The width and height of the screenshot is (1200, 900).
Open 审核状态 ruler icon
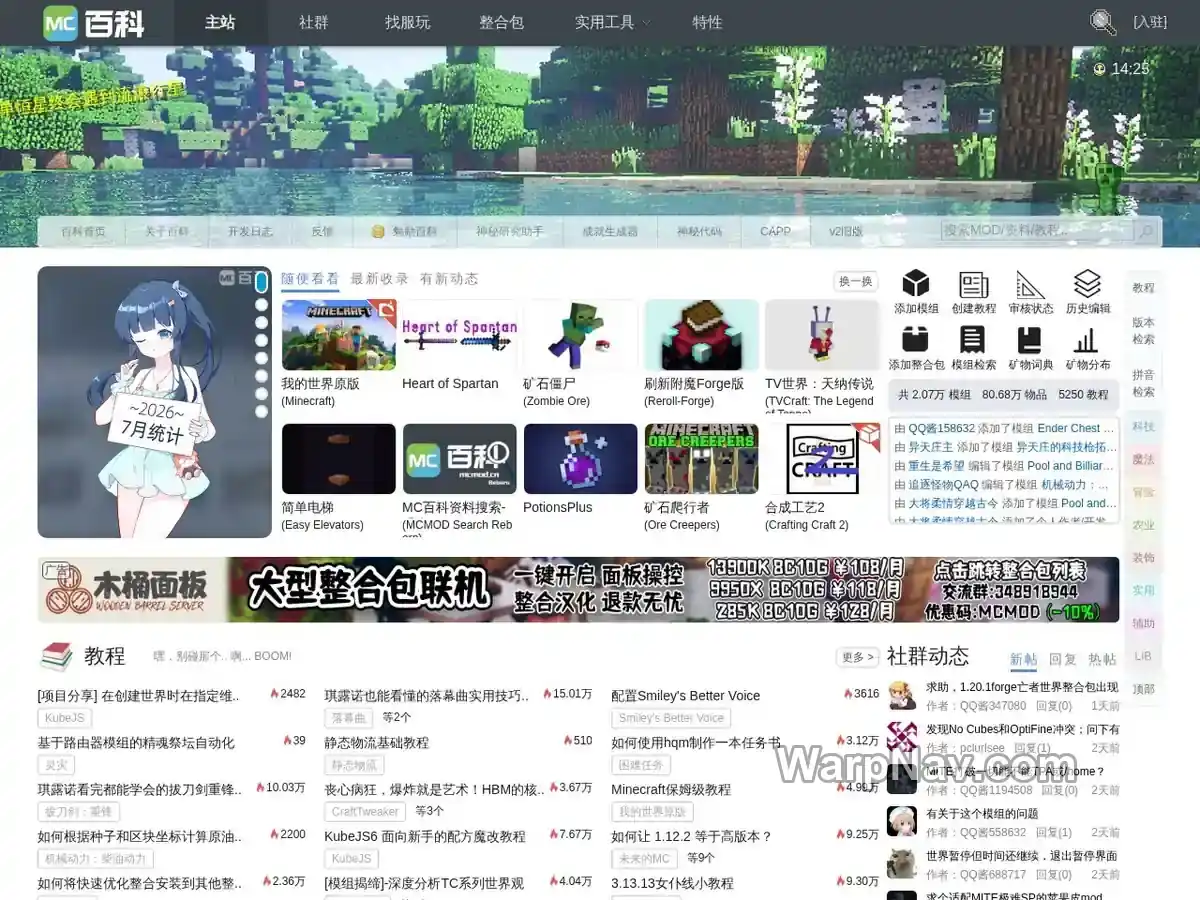tap(1030, 284)
